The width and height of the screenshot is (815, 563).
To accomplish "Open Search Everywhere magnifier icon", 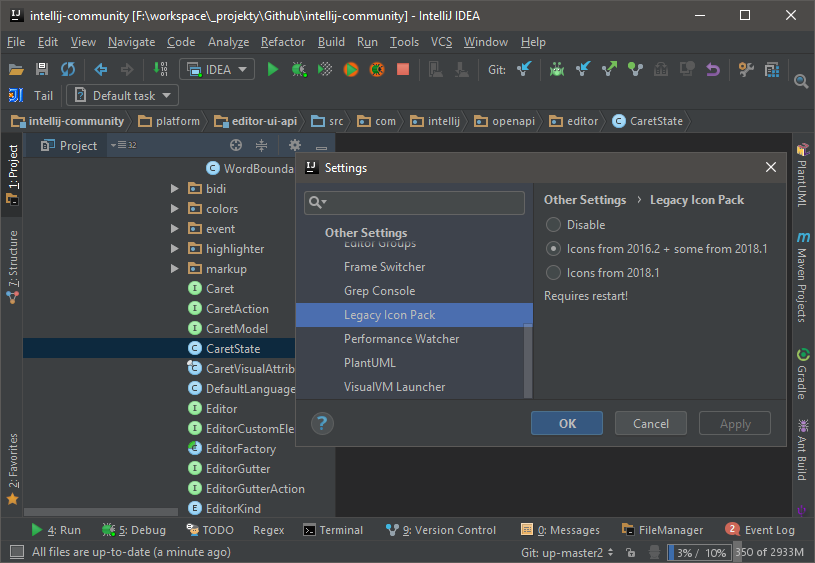I will pos(801,81).
